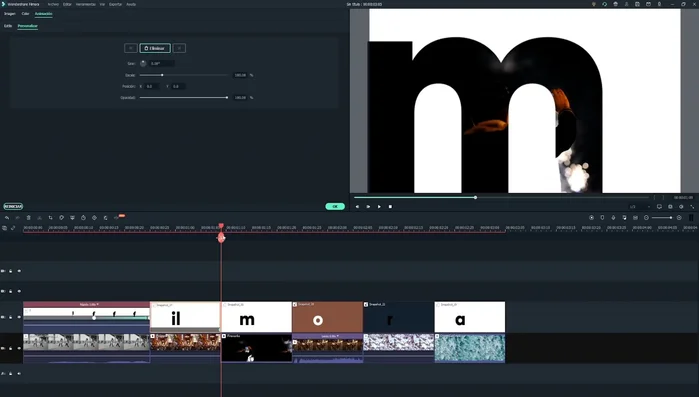Click the scale slider handle

[162, 75]
